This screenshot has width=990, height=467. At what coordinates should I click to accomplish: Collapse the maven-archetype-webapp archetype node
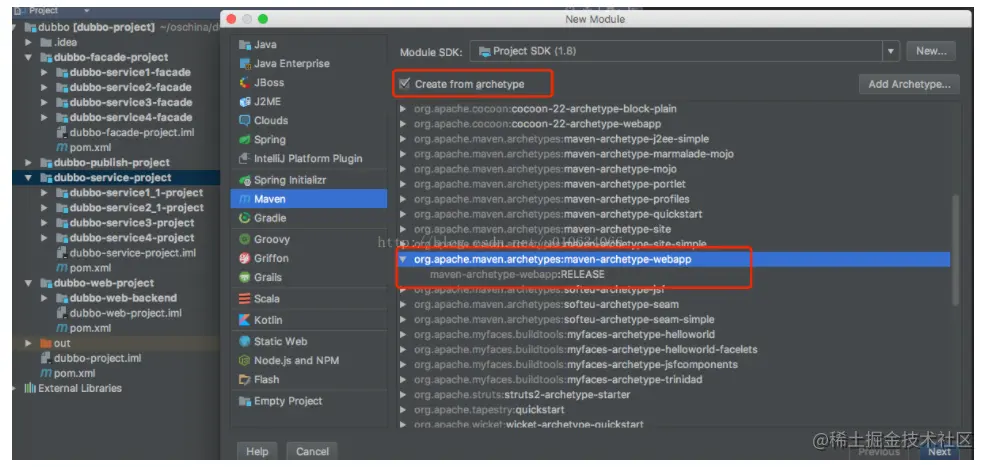403,259
